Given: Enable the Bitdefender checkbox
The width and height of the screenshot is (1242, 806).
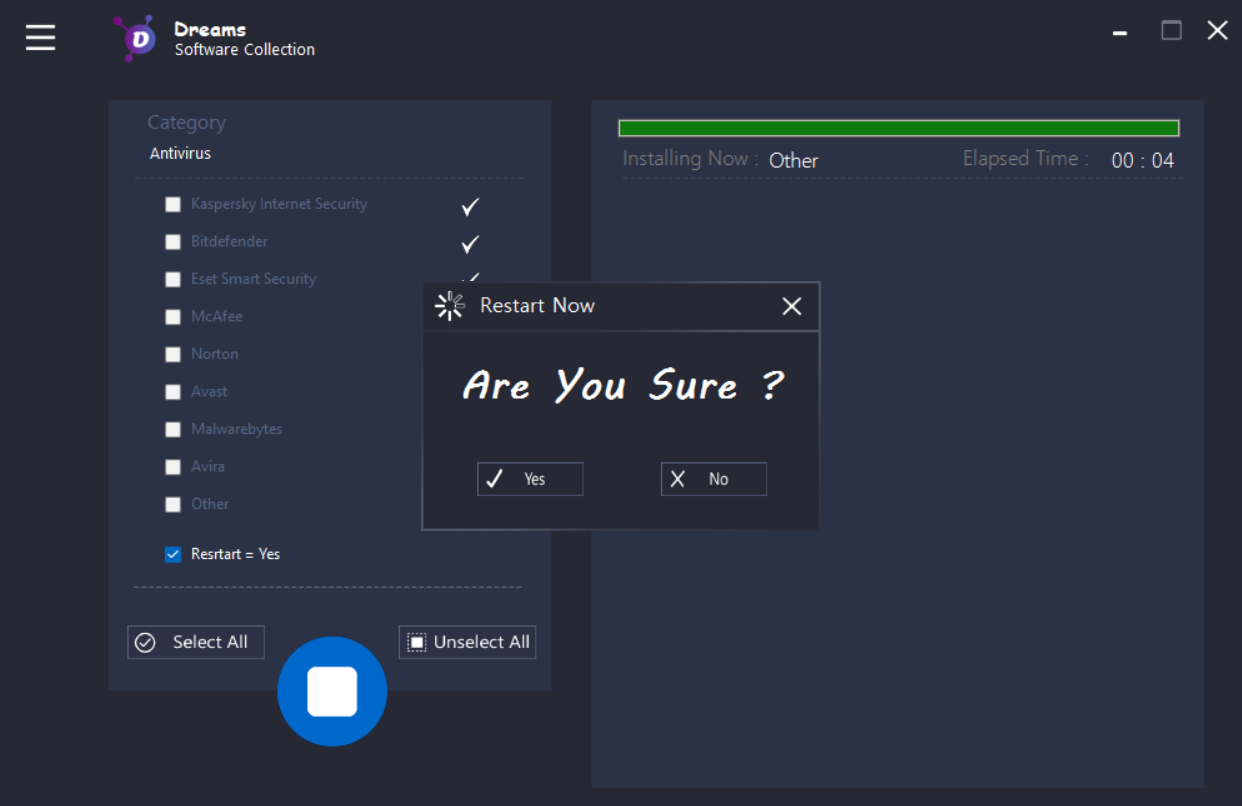Looking at the screenshot, I should pyautogui.click(x=173, y=242).
